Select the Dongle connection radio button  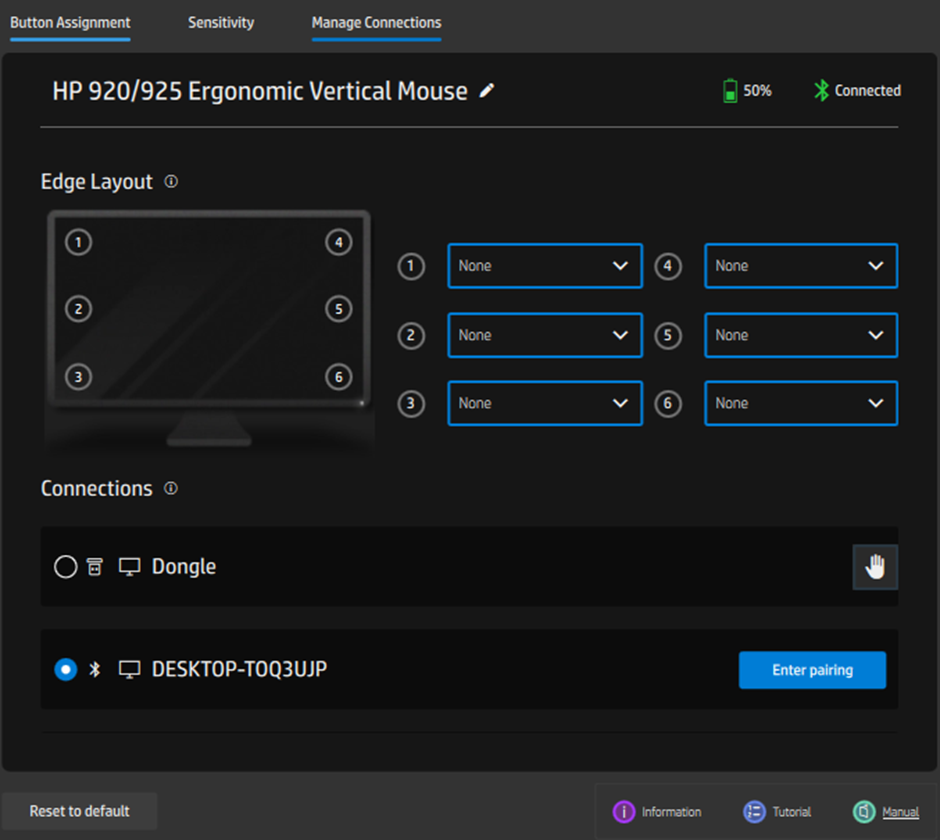click(x=65, y=567)
